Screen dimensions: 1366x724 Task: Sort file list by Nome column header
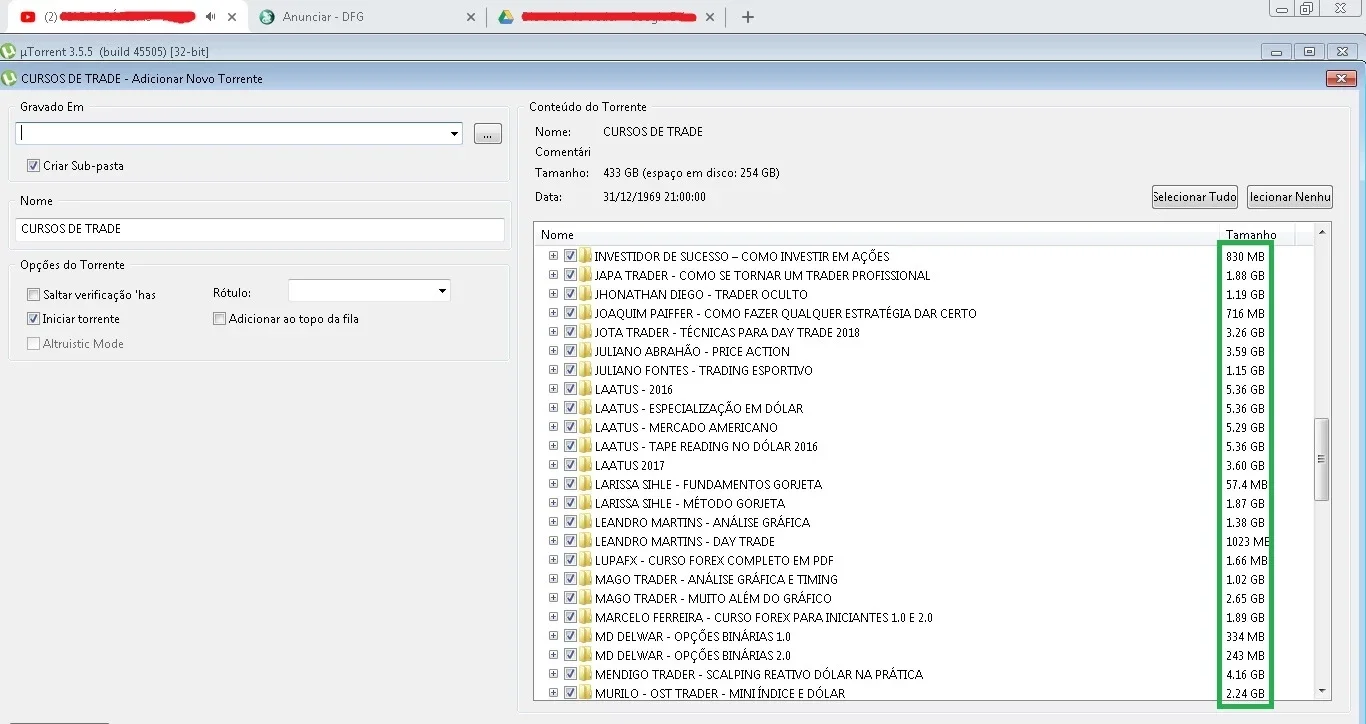[875, 234]
